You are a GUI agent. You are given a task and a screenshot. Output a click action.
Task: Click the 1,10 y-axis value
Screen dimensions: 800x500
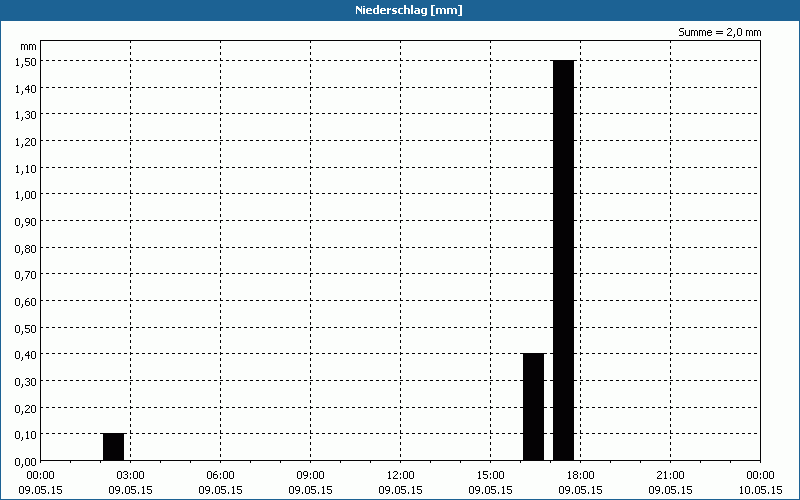click(x=26, y=168)
